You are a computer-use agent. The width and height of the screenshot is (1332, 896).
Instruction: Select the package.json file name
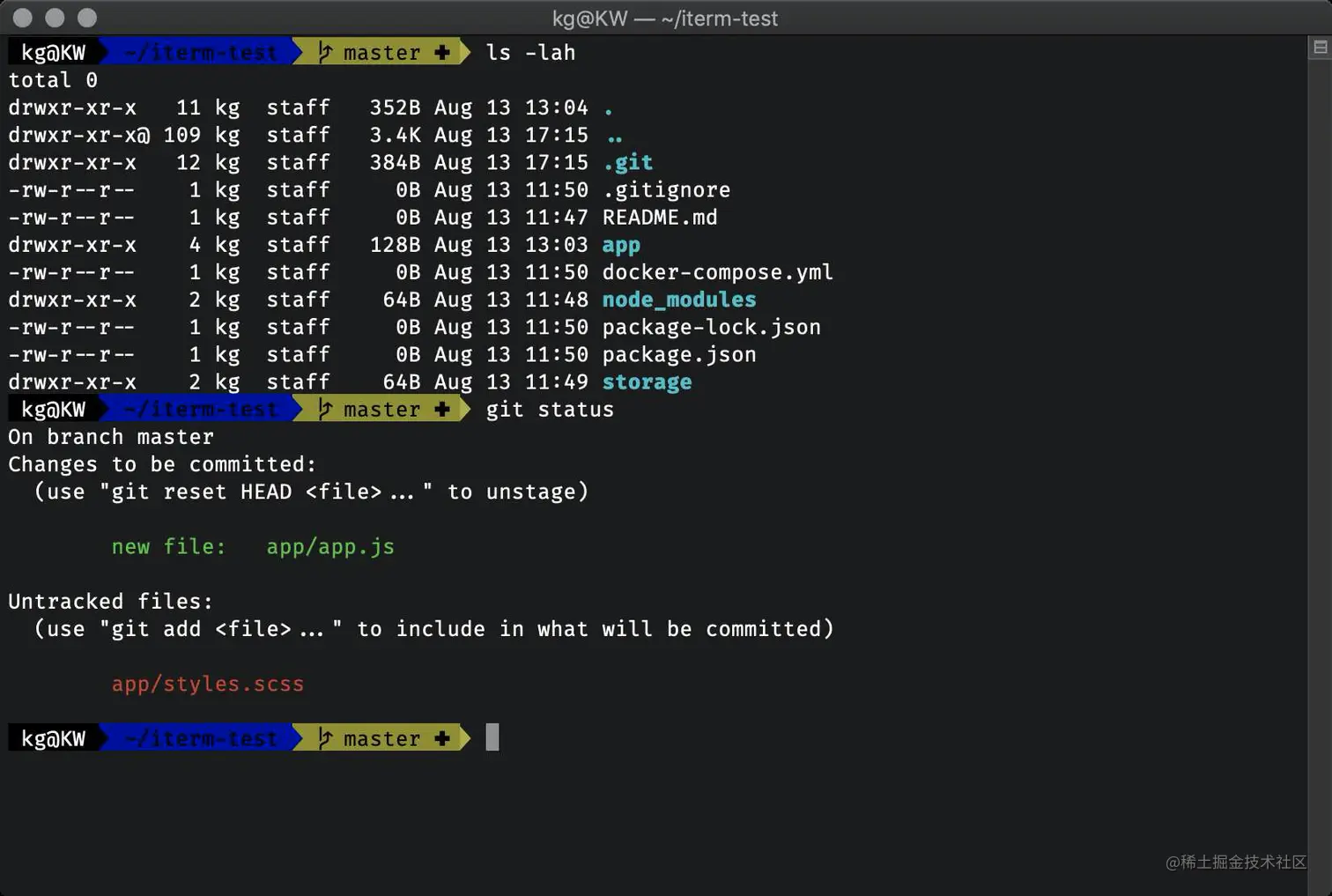(679, 355)
